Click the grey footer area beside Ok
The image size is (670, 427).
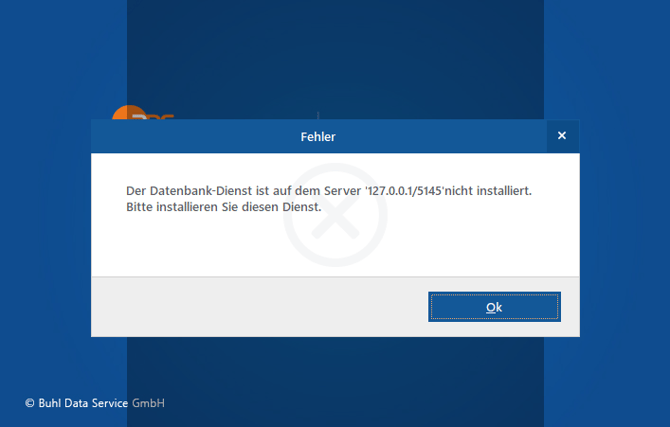pyautogui.click(x=256, y=307)
